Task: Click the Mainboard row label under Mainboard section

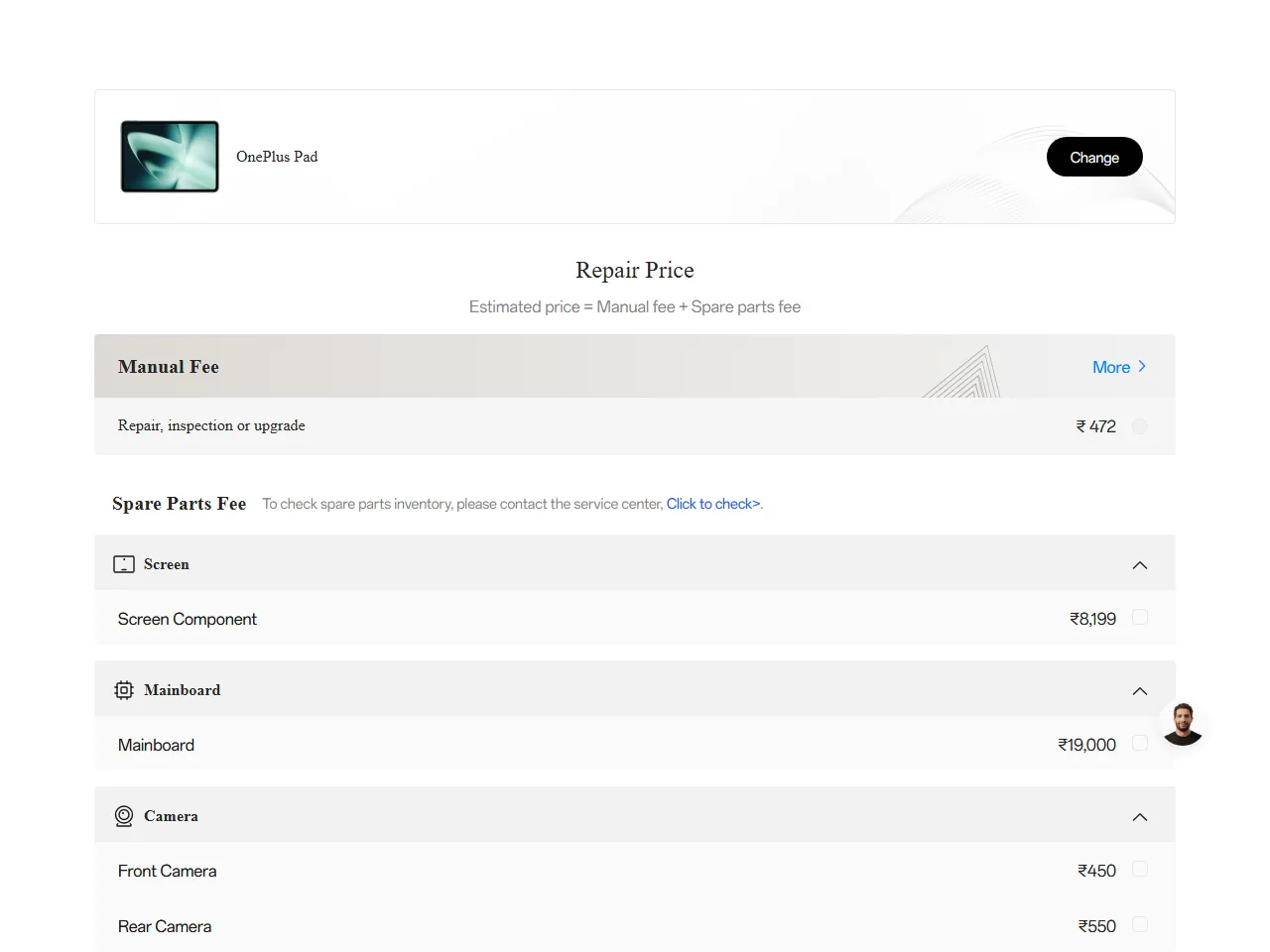Action: coord(156,745)
